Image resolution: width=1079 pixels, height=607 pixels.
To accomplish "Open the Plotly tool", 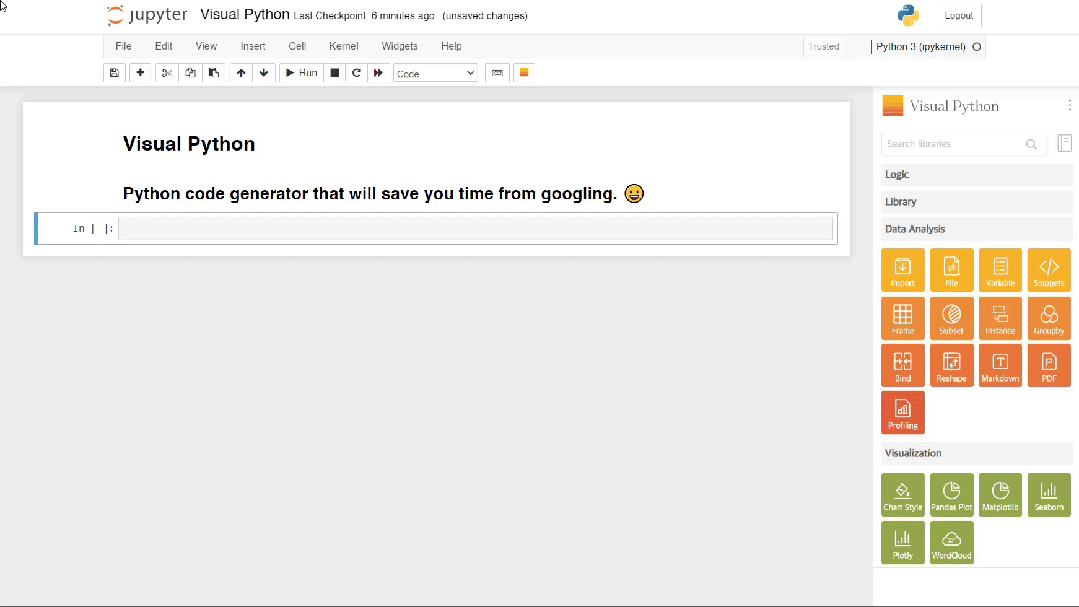I will pos(903,542).
